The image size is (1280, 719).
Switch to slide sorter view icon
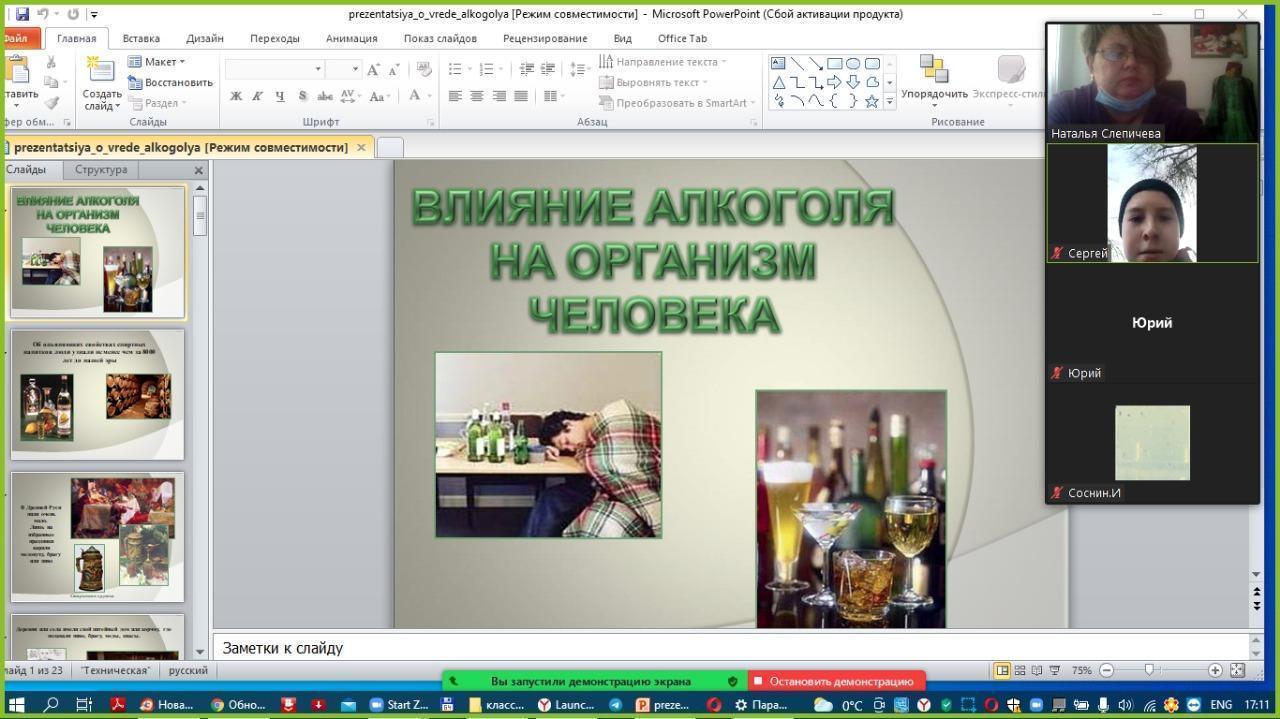(1020, 670)
